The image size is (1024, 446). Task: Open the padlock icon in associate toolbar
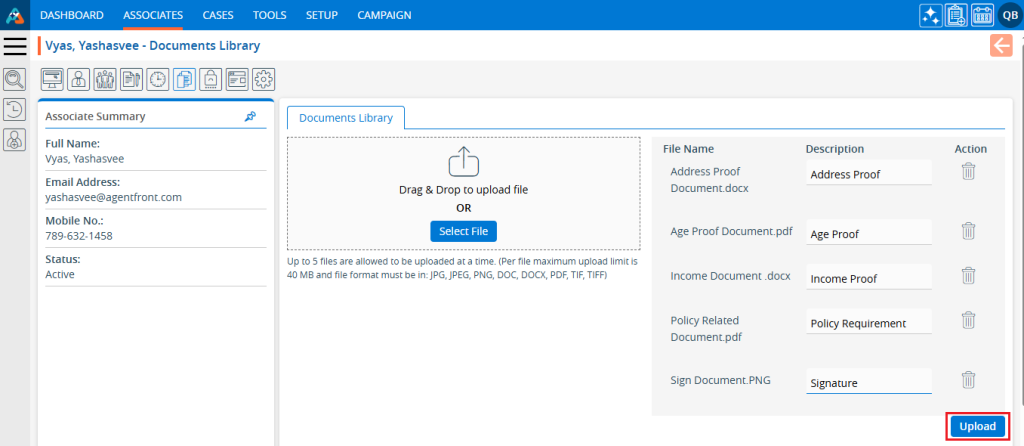[x=211, y=79]
